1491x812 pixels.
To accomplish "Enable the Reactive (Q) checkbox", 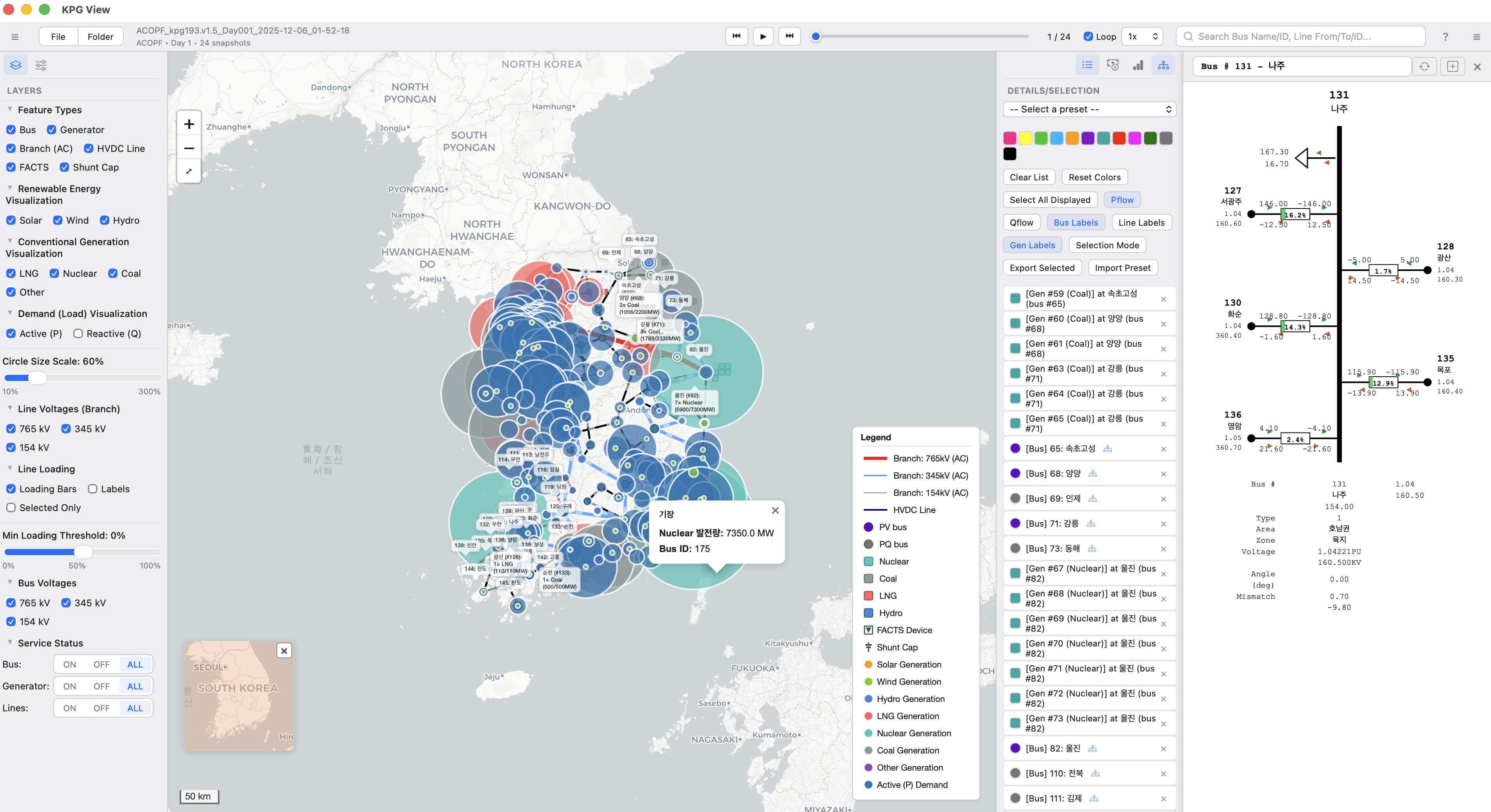I will pyautogui.click(x=78, y=333).
